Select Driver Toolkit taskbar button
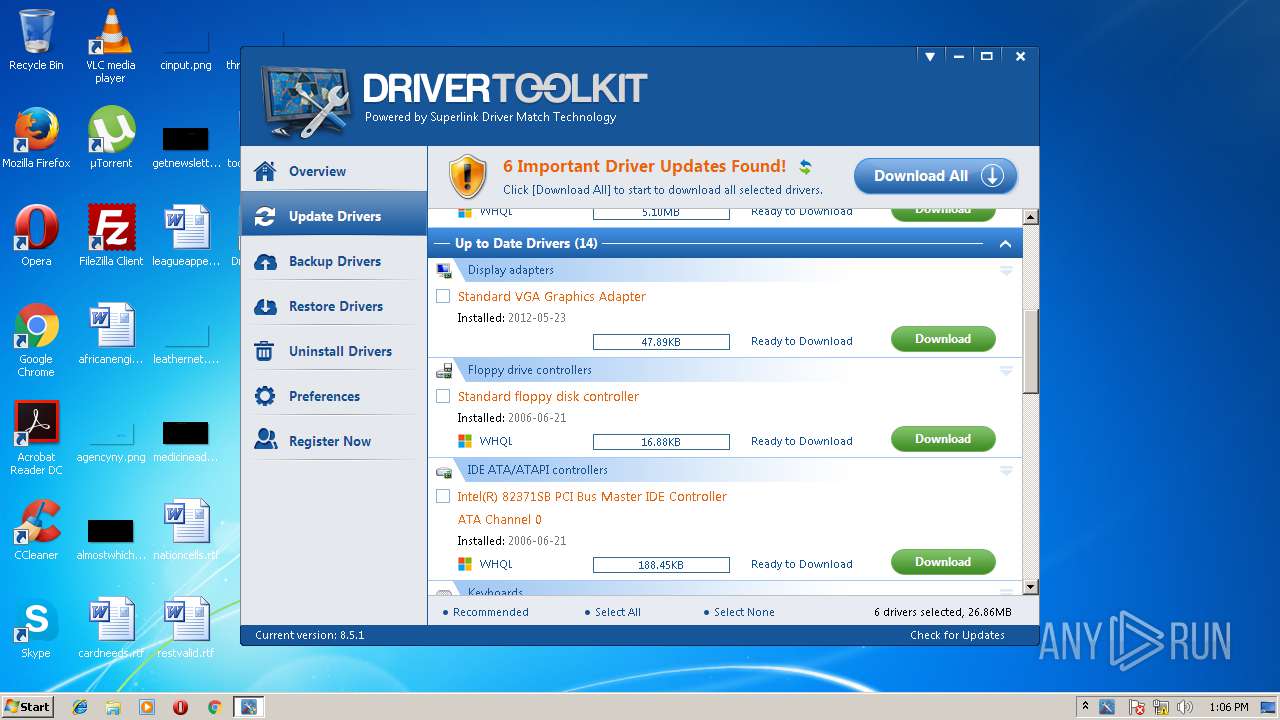Screen dimensions: 1280x720 247,707
